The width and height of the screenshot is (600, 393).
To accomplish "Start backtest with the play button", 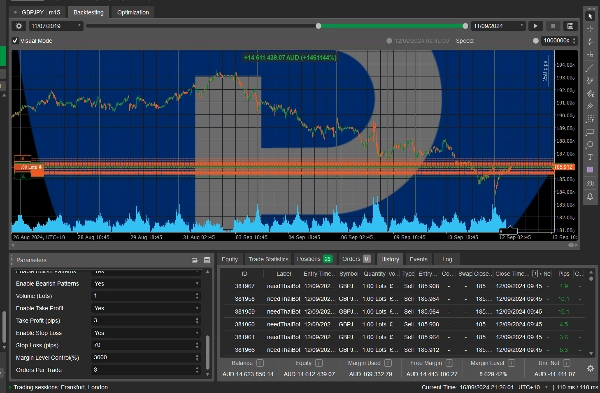I will click(x=535, y=26).
